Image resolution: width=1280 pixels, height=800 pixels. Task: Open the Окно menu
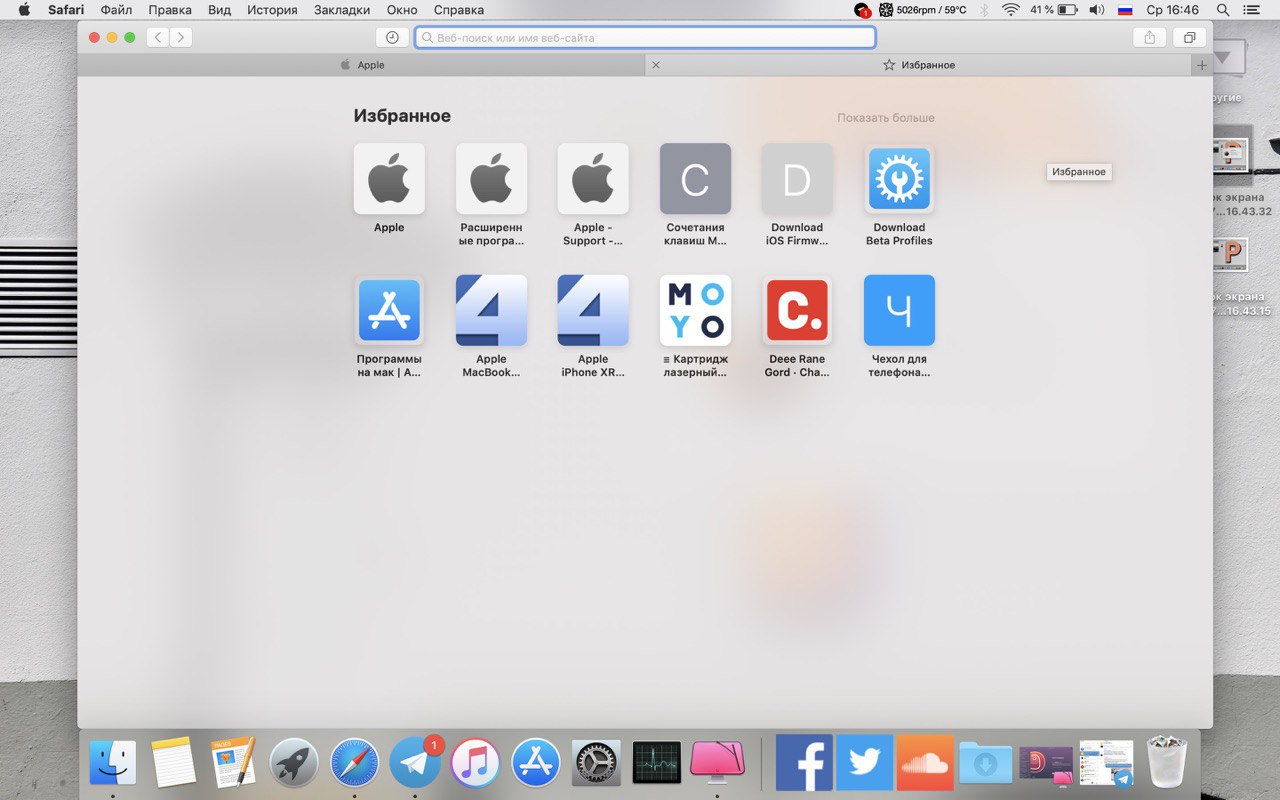point(402,10)
